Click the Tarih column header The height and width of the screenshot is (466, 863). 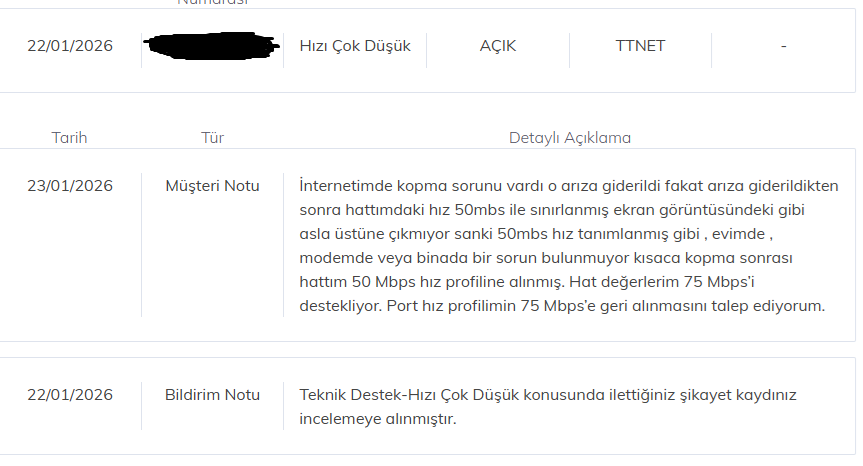[x=69, y=138]
